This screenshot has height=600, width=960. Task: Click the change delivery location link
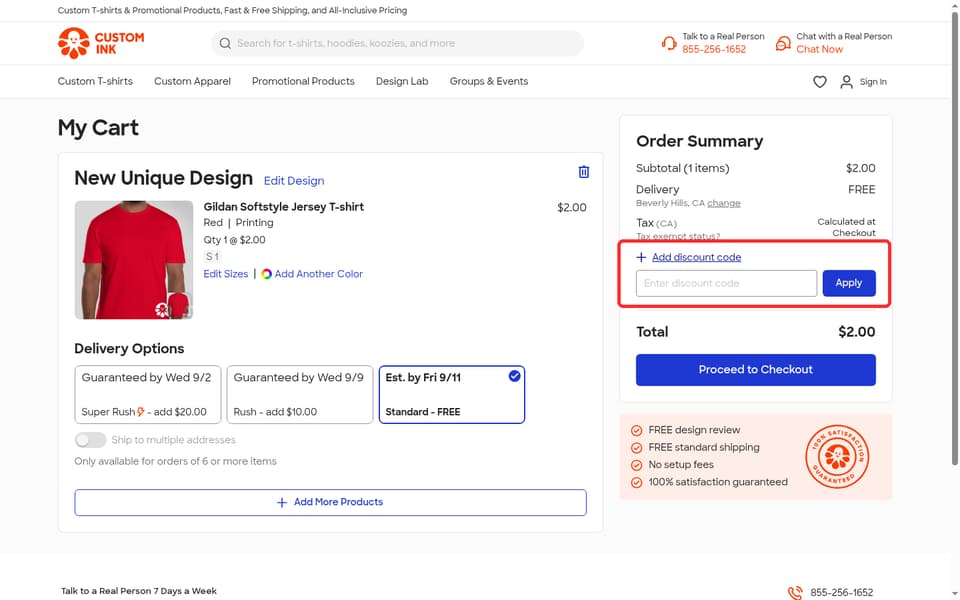pos(724,203)
